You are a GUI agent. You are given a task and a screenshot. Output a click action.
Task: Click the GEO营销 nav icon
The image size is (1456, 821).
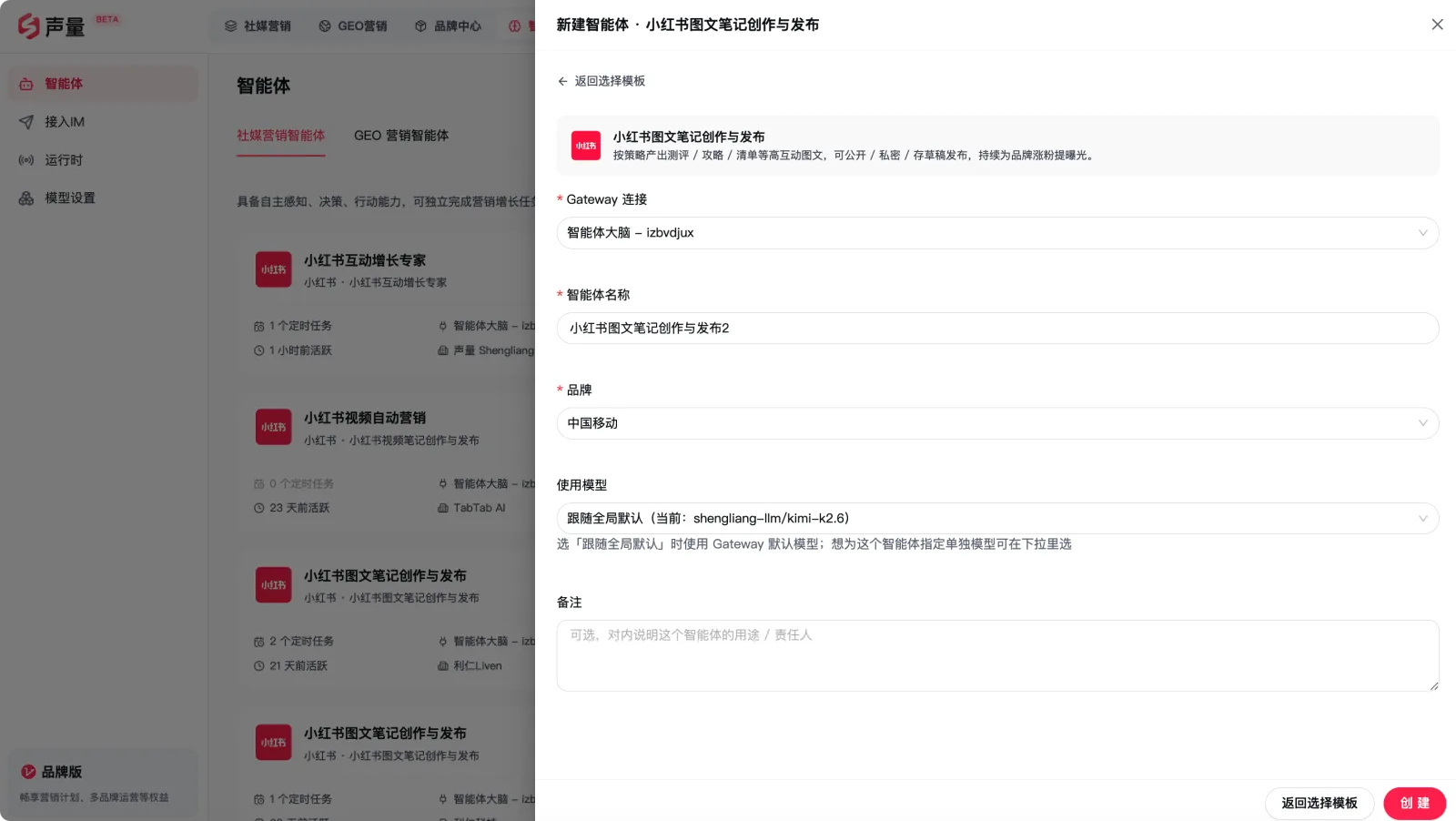pos(325,26)
